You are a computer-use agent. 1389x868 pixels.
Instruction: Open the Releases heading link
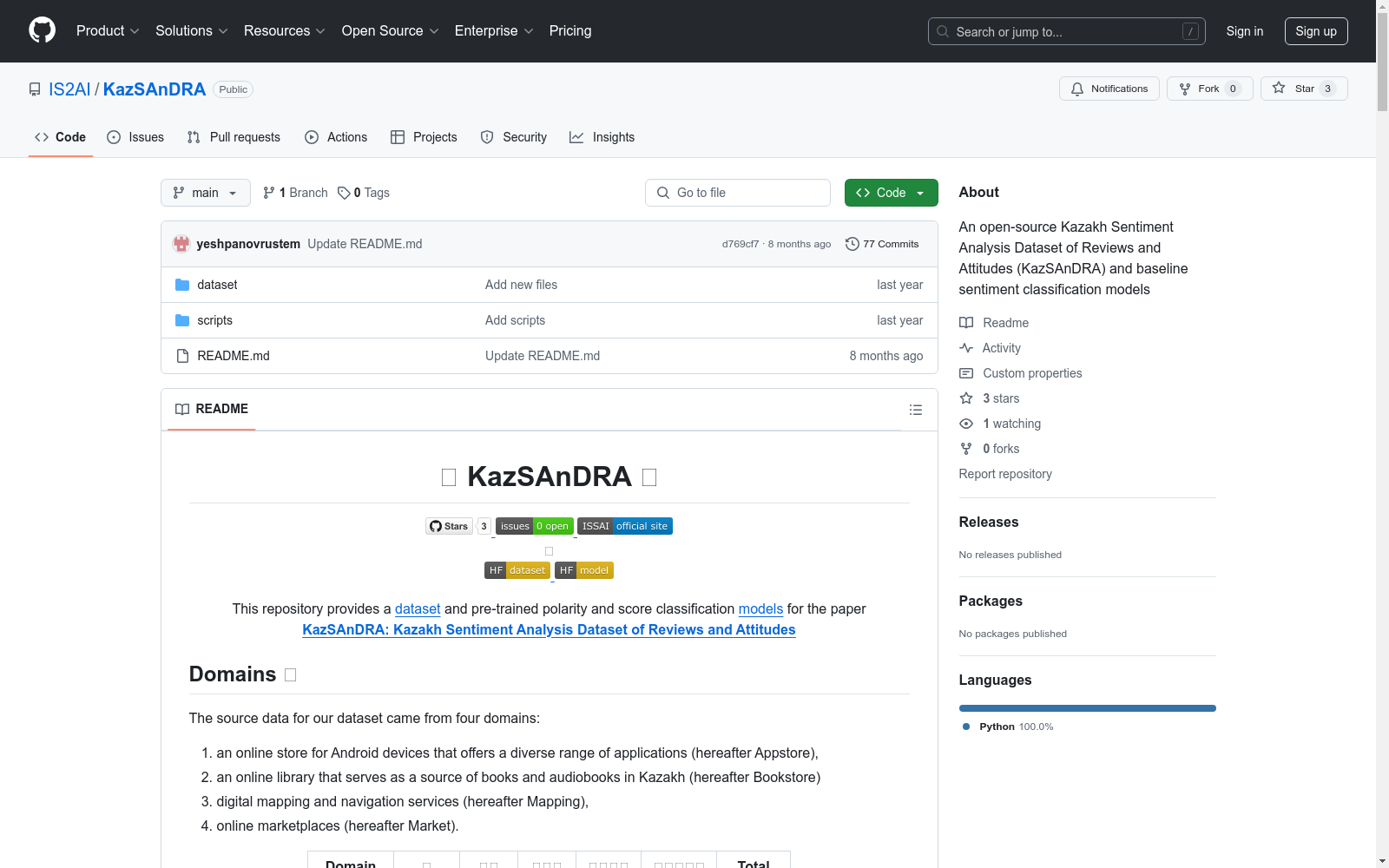click(x=989, y=522)
